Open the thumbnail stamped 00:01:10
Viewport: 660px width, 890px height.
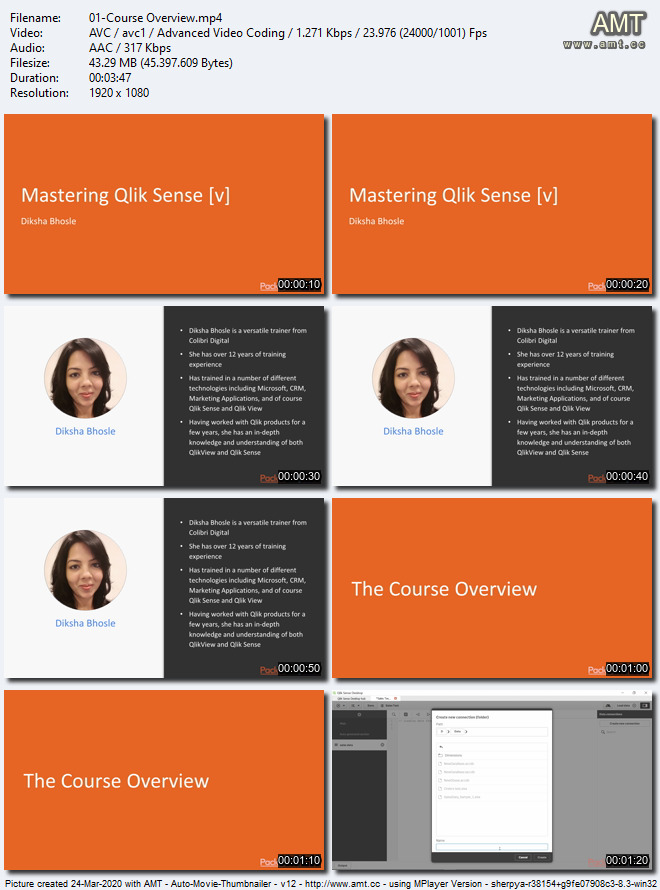(164, 780)
